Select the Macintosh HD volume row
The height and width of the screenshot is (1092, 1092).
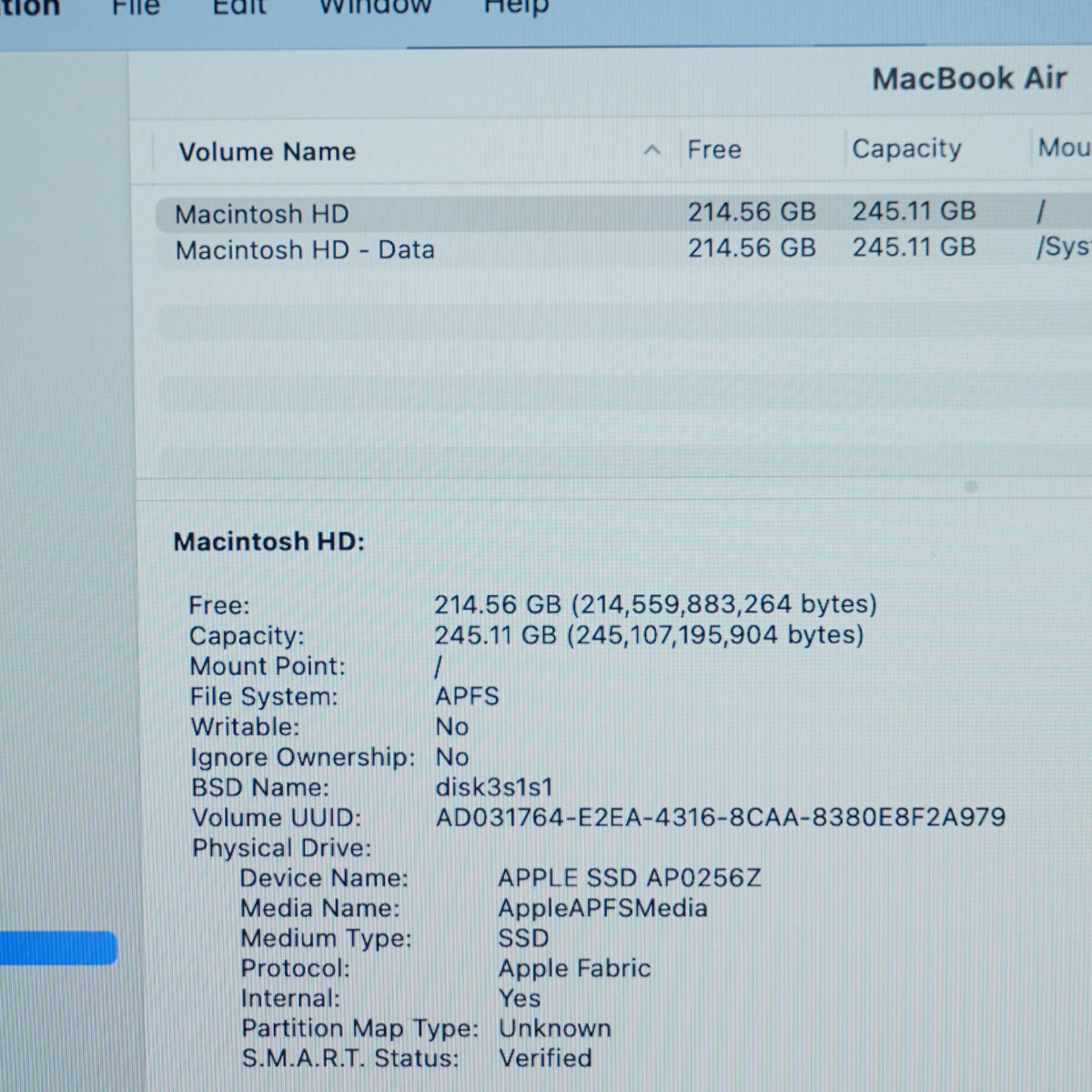click(623, 214)
